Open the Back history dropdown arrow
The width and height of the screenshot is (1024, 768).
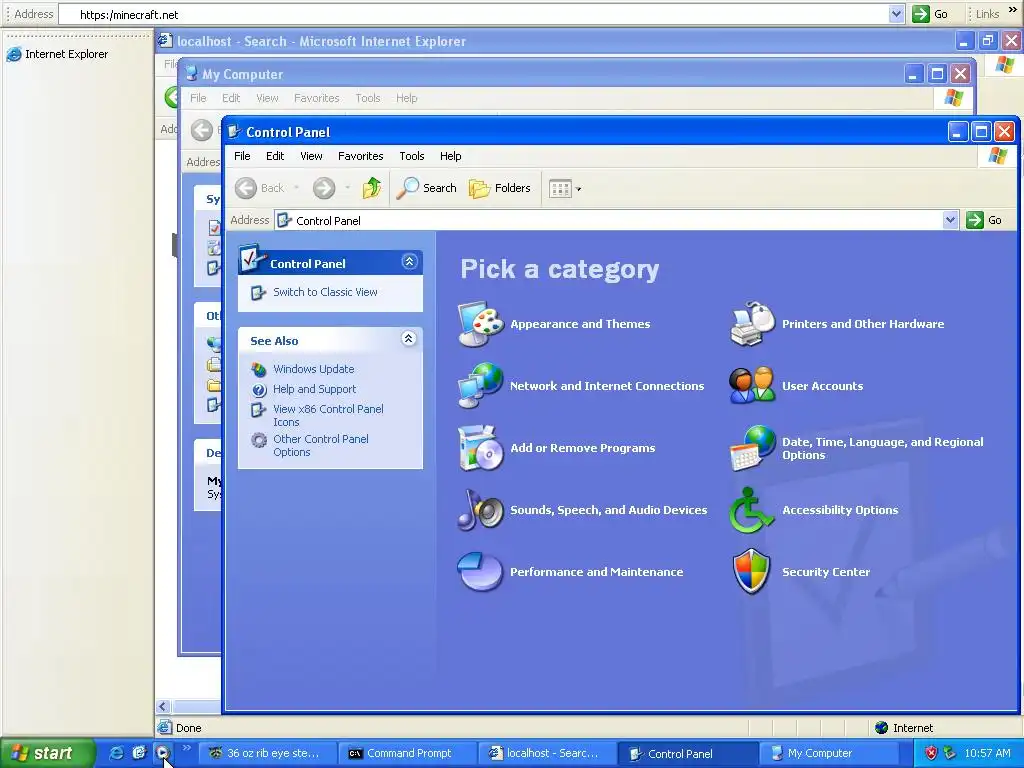tap(296, 188)
